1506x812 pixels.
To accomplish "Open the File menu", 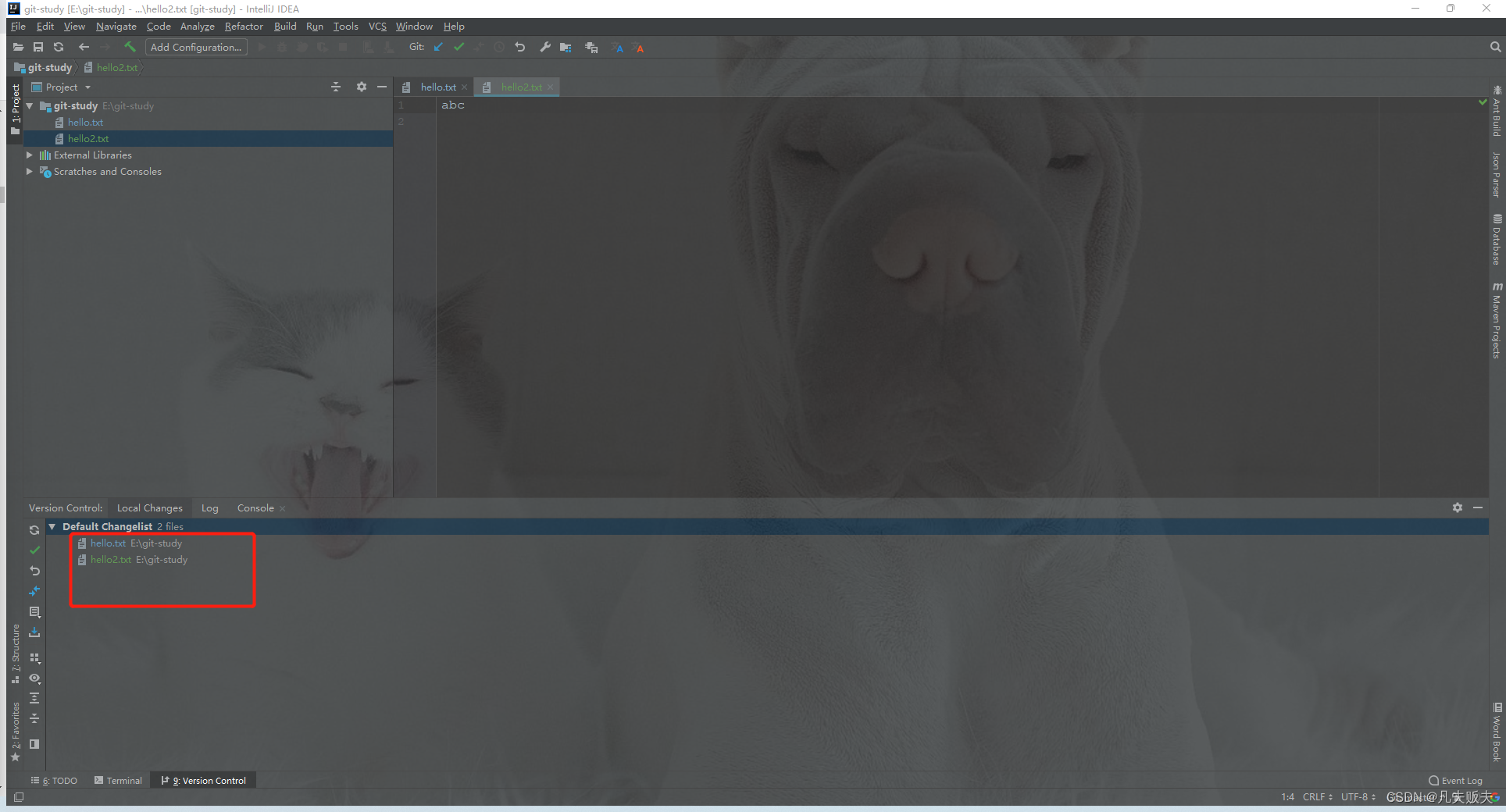I will pyautogui.click(x=18, y=27).
